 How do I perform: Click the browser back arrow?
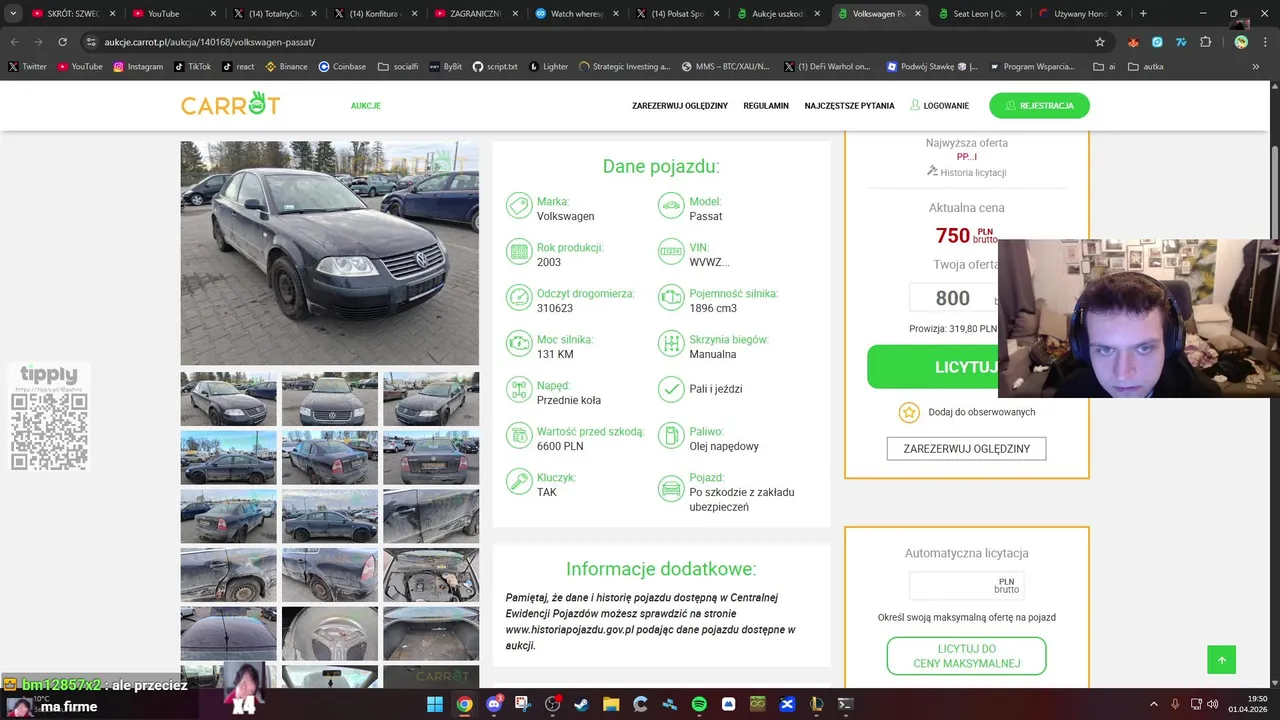(15, 42)
